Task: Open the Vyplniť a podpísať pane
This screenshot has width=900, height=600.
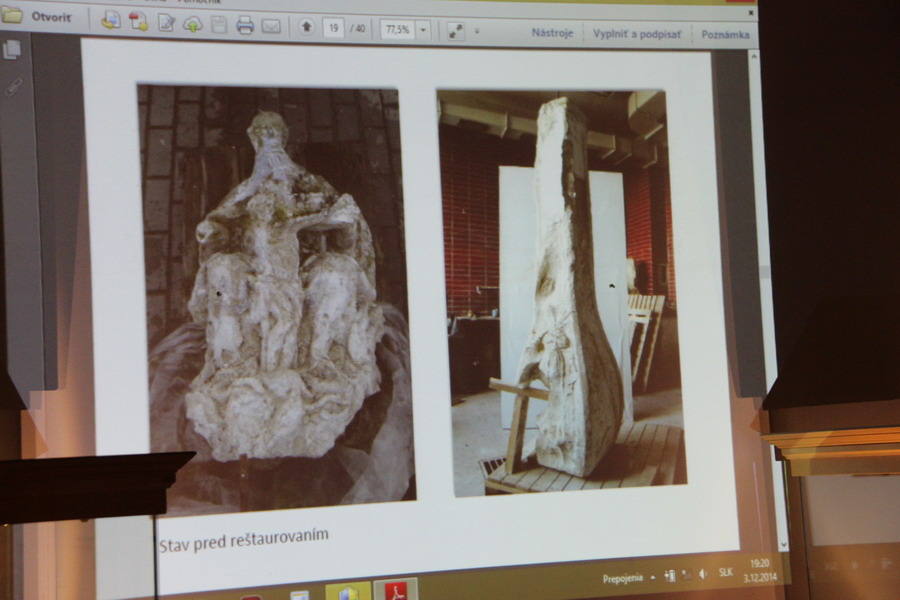Action: [637, 34]
